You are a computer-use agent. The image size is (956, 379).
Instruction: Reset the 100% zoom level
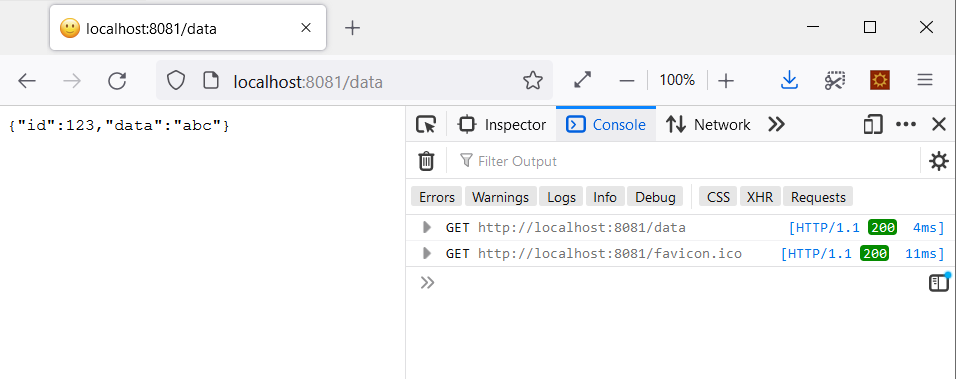(677, 80)
